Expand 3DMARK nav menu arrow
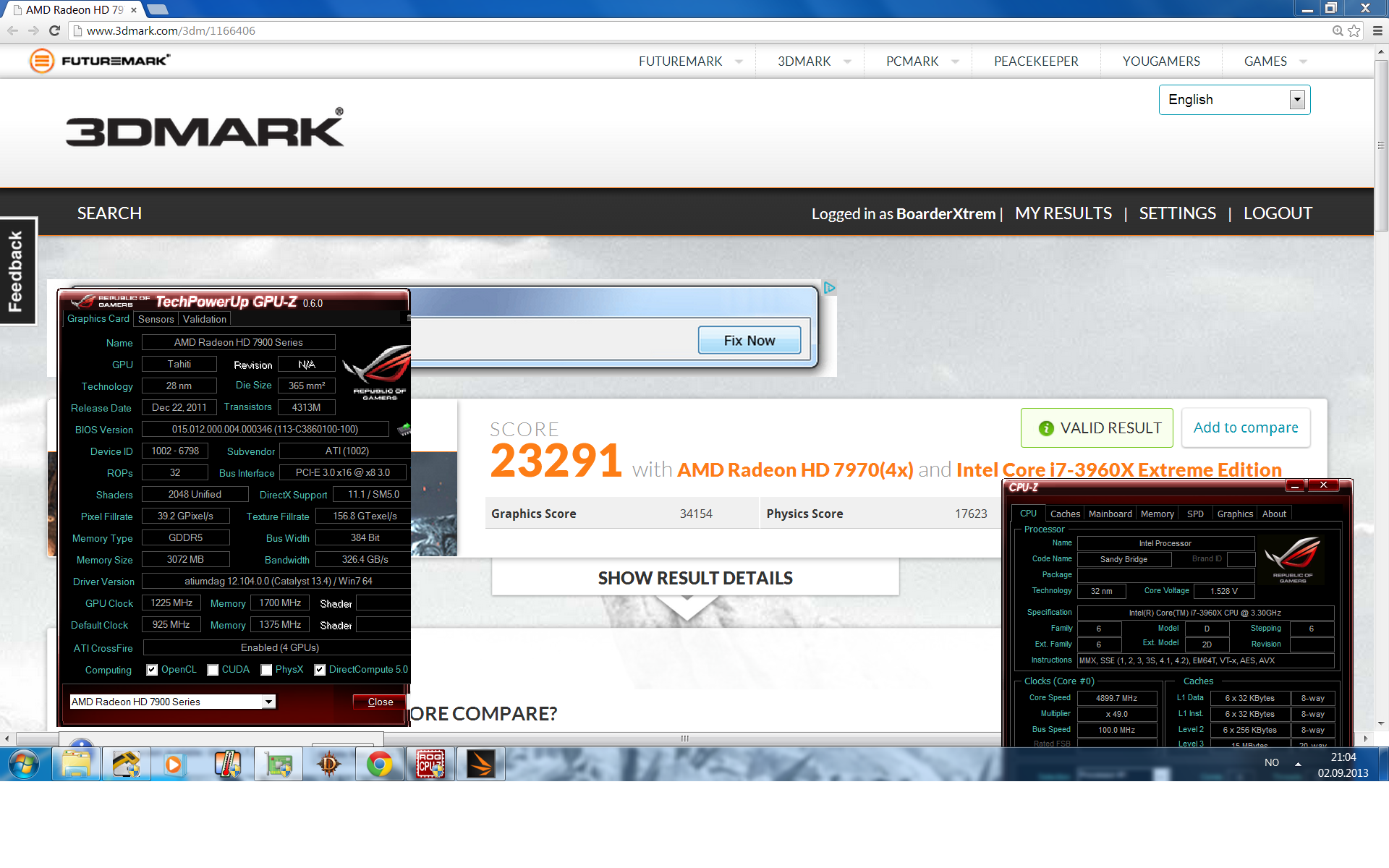Screen dimensions: 1389x868 pyautogui.click(x=847, y=61)
